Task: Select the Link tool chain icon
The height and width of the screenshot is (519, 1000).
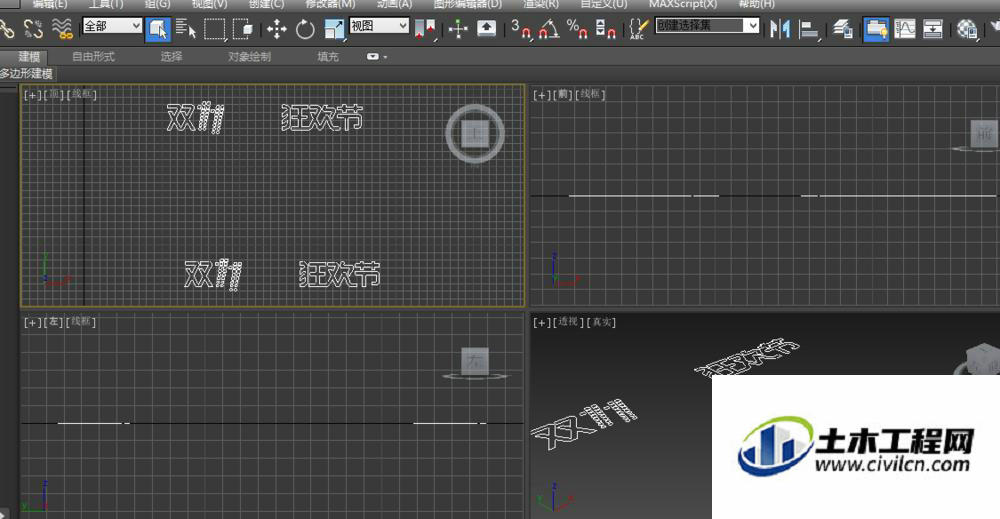Action: coord(6,29)
